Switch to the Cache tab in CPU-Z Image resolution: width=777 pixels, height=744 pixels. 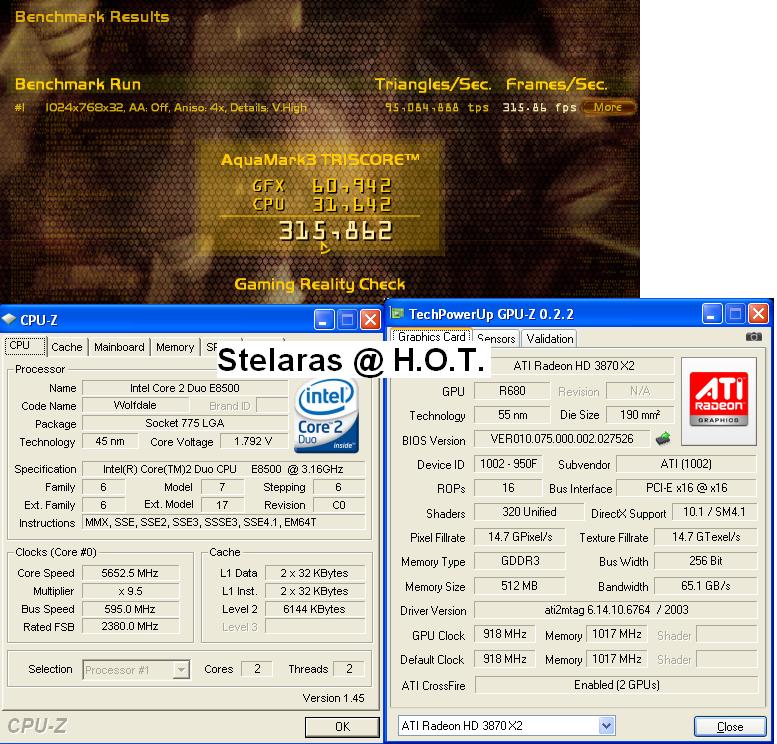67,347
